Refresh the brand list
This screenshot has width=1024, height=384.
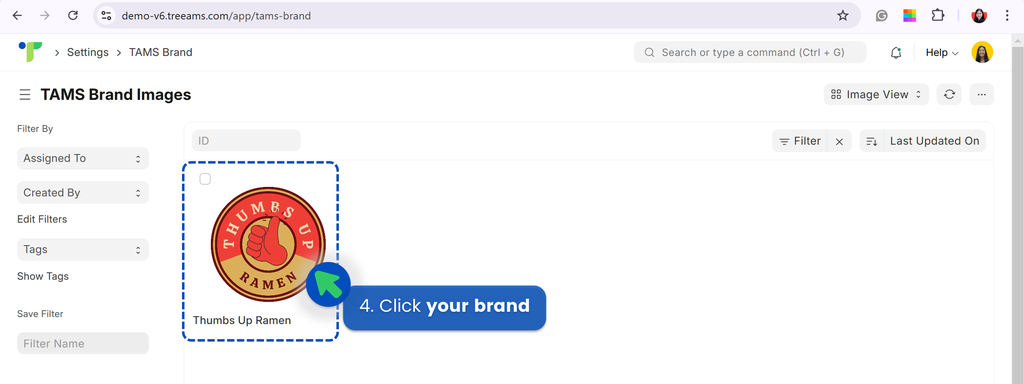pos(950,94)
